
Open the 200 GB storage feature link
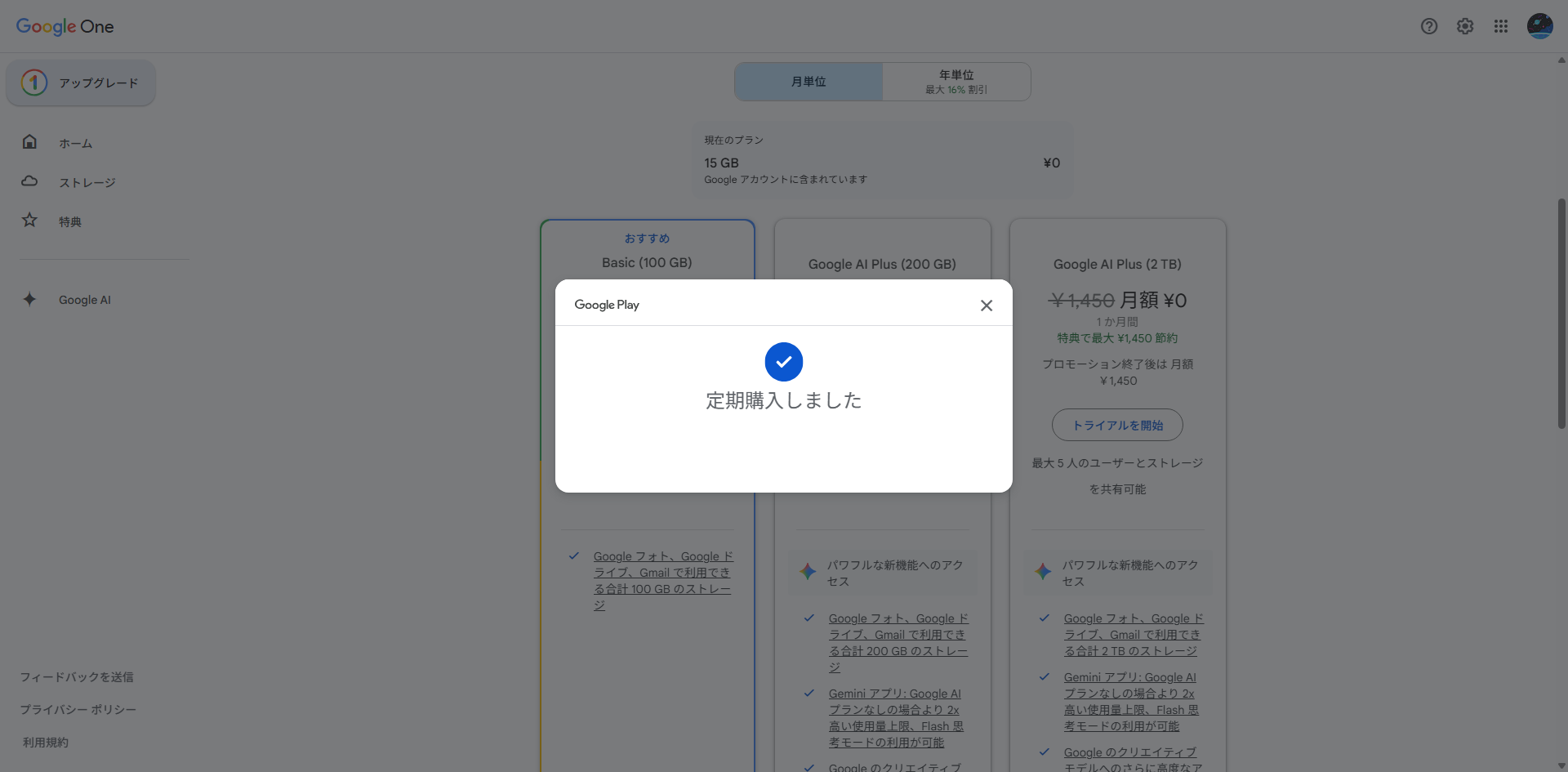tap(898, 643)
